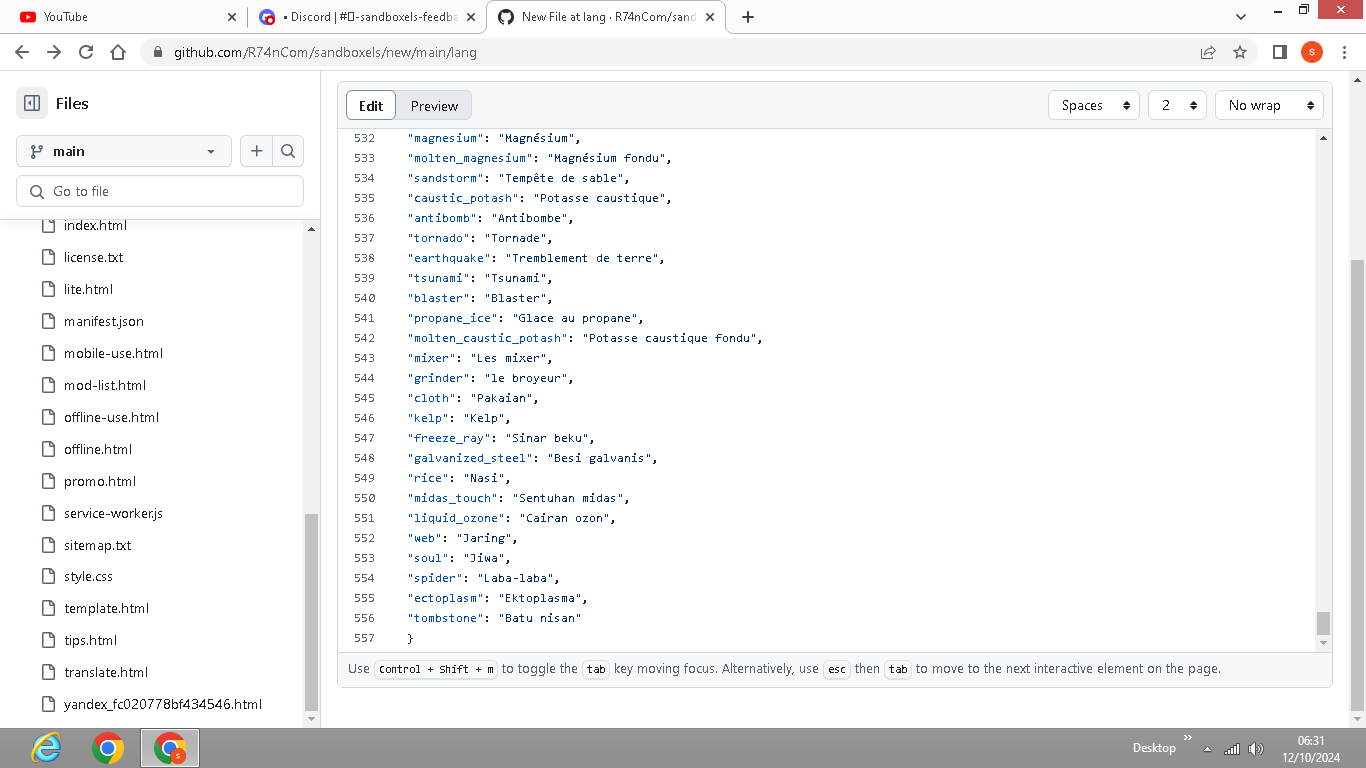
Task: Open the indent size dropdown showing 2
Action: tap(1177, 105)
